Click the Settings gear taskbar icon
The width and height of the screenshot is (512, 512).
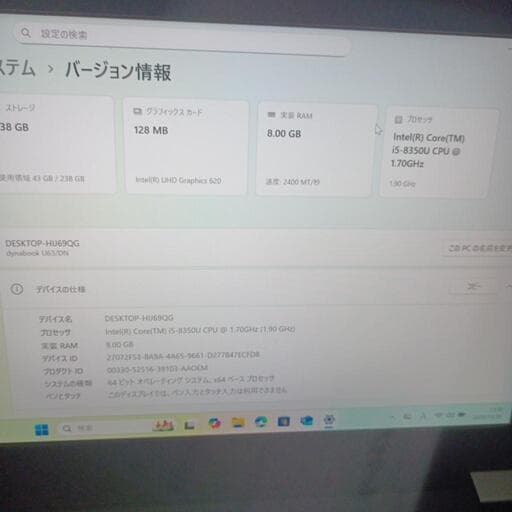[x=329, y=420]
